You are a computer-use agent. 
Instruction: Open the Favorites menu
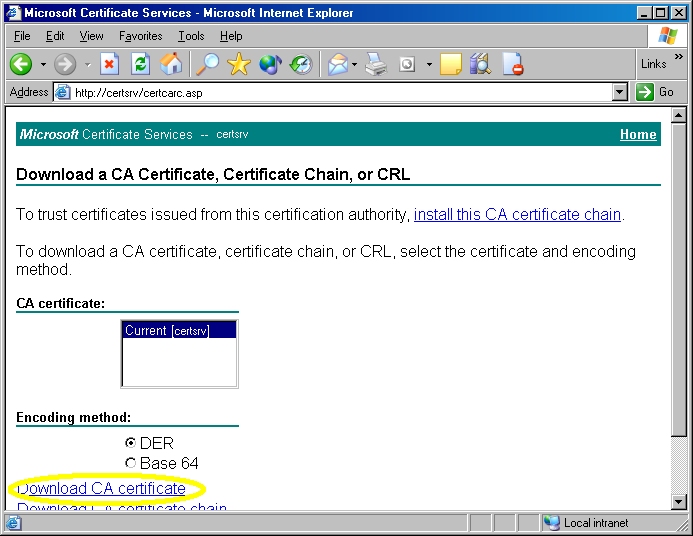141,36
